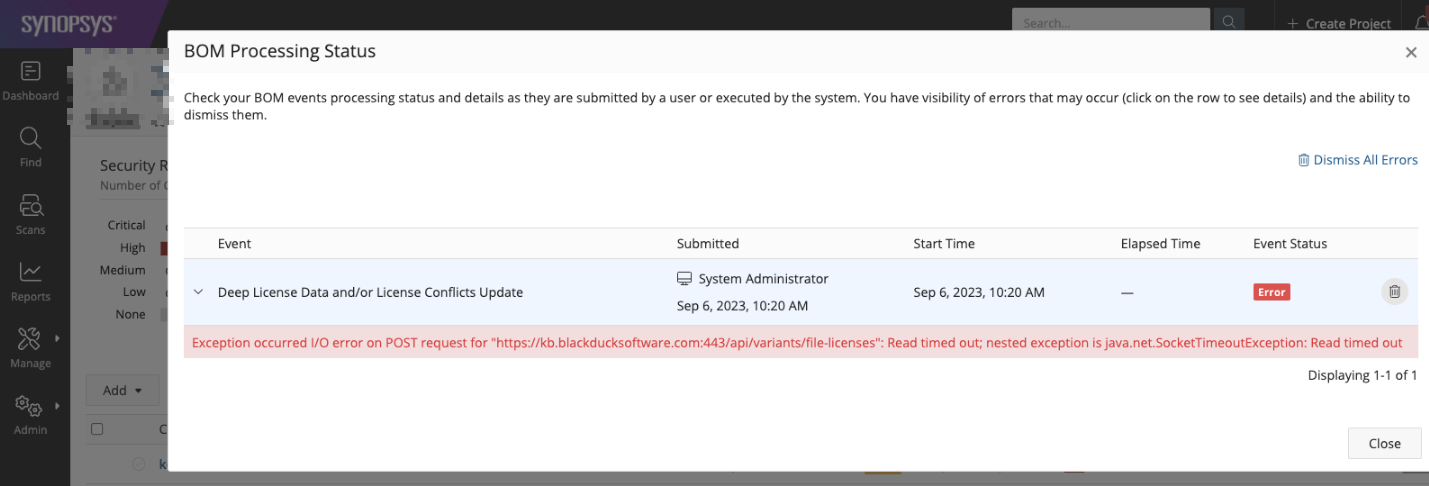Image resolution: width=1429 pixels, height=486 pixels.
Task: Open the Find page in sidebar
Action: (x=31, y=147)
